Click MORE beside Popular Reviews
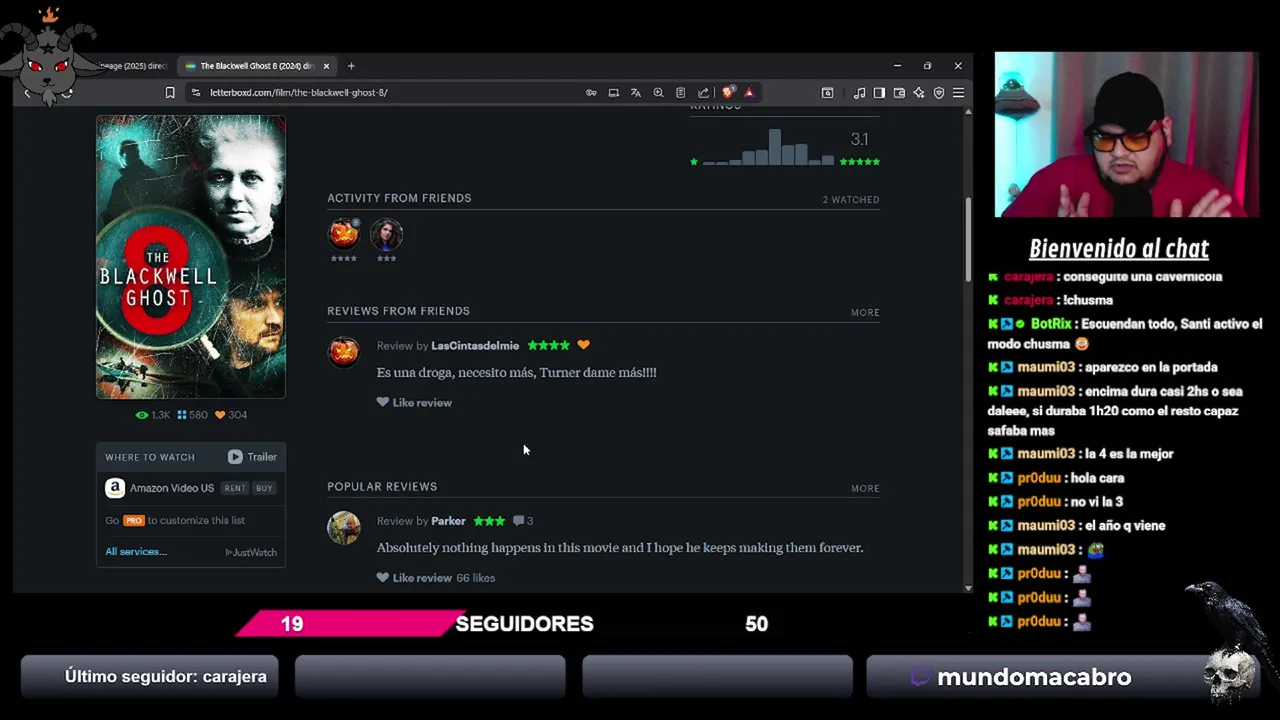 click(x=865, y=489)
